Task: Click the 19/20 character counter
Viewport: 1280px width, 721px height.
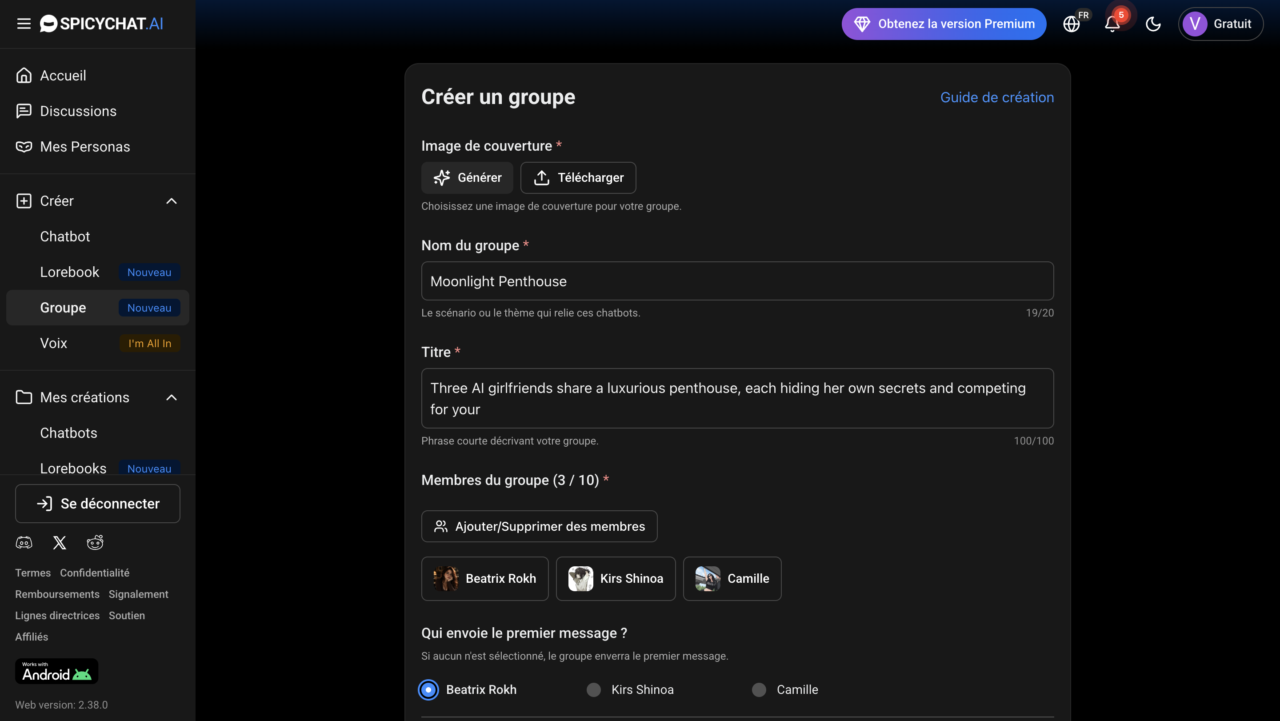Action: (1040, 313)
